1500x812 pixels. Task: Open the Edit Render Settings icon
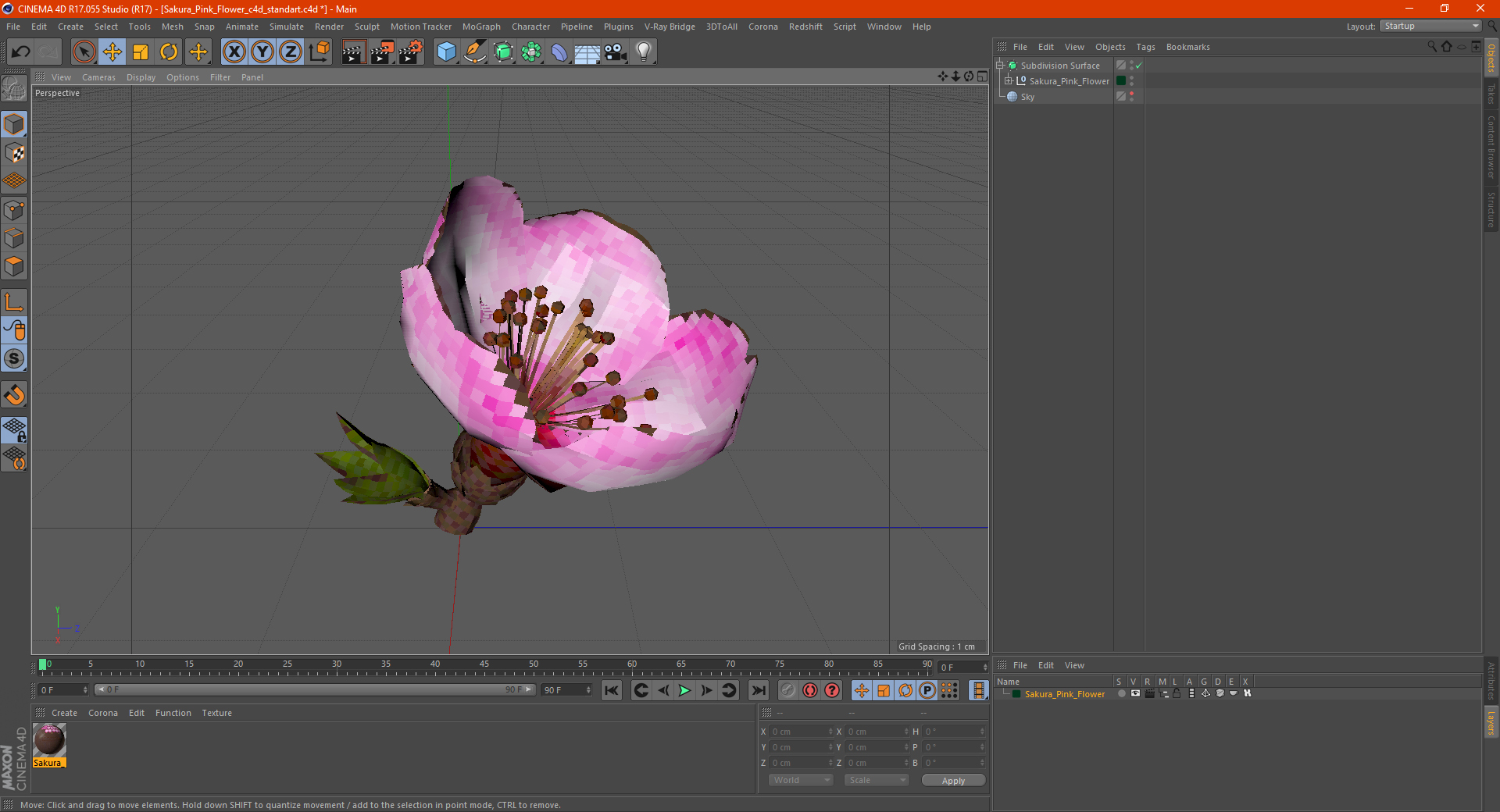(x=411, y=52)
